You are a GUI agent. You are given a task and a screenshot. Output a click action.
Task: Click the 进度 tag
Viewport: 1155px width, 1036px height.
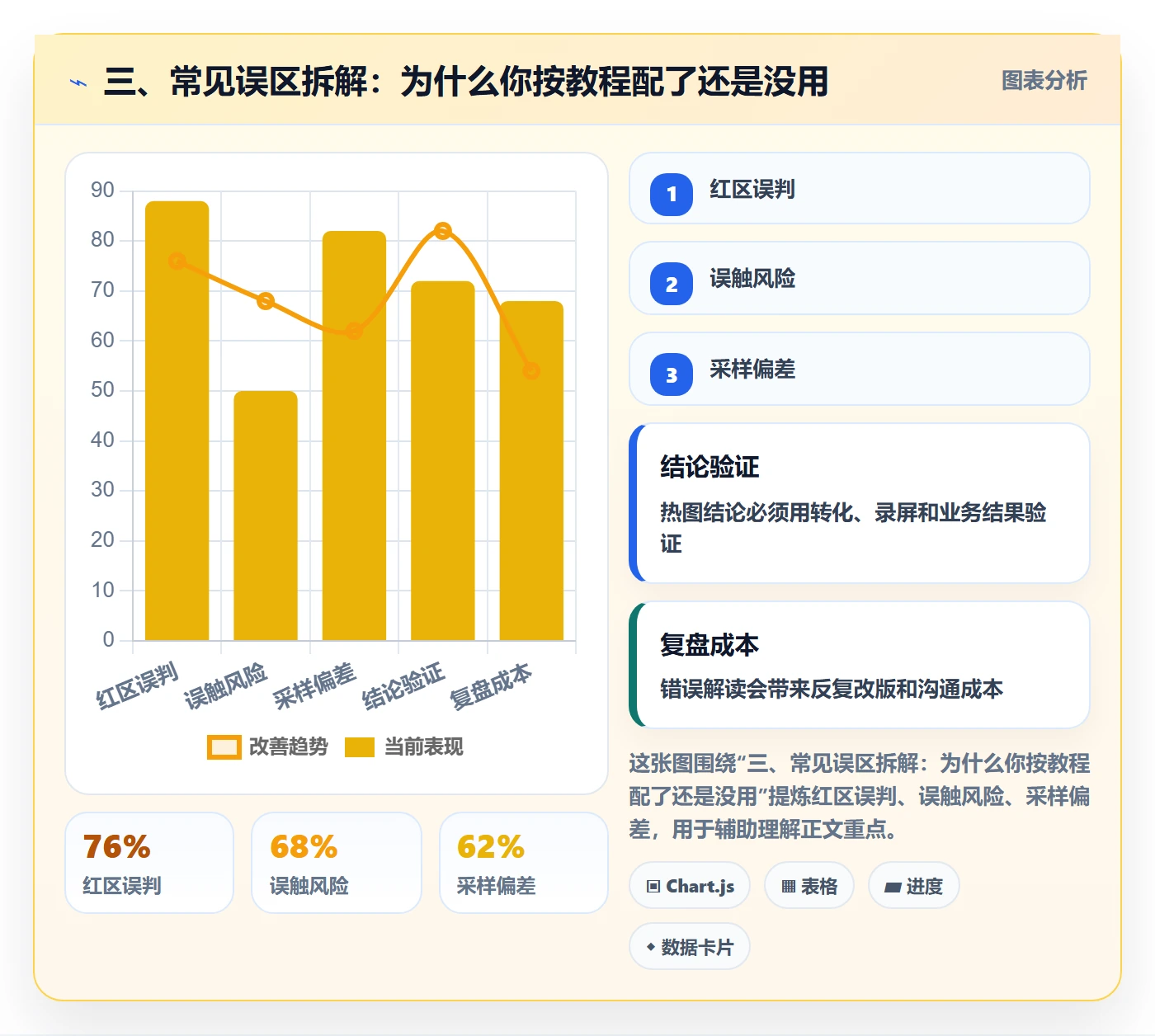pos(913,886)
